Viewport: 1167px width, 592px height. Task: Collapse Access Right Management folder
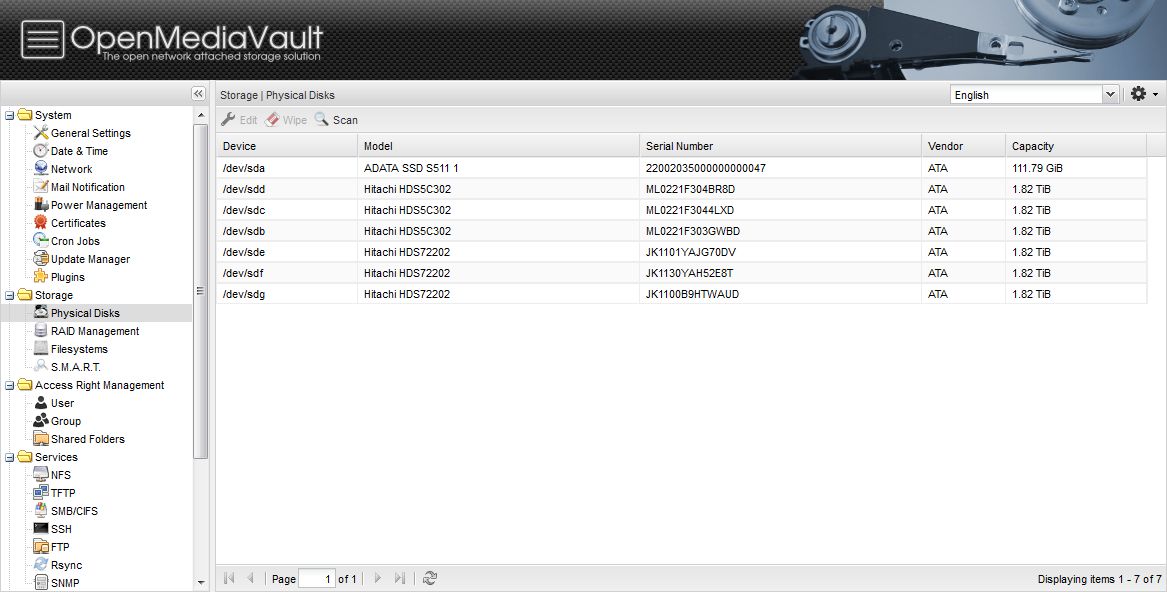(x=10, y=386)
